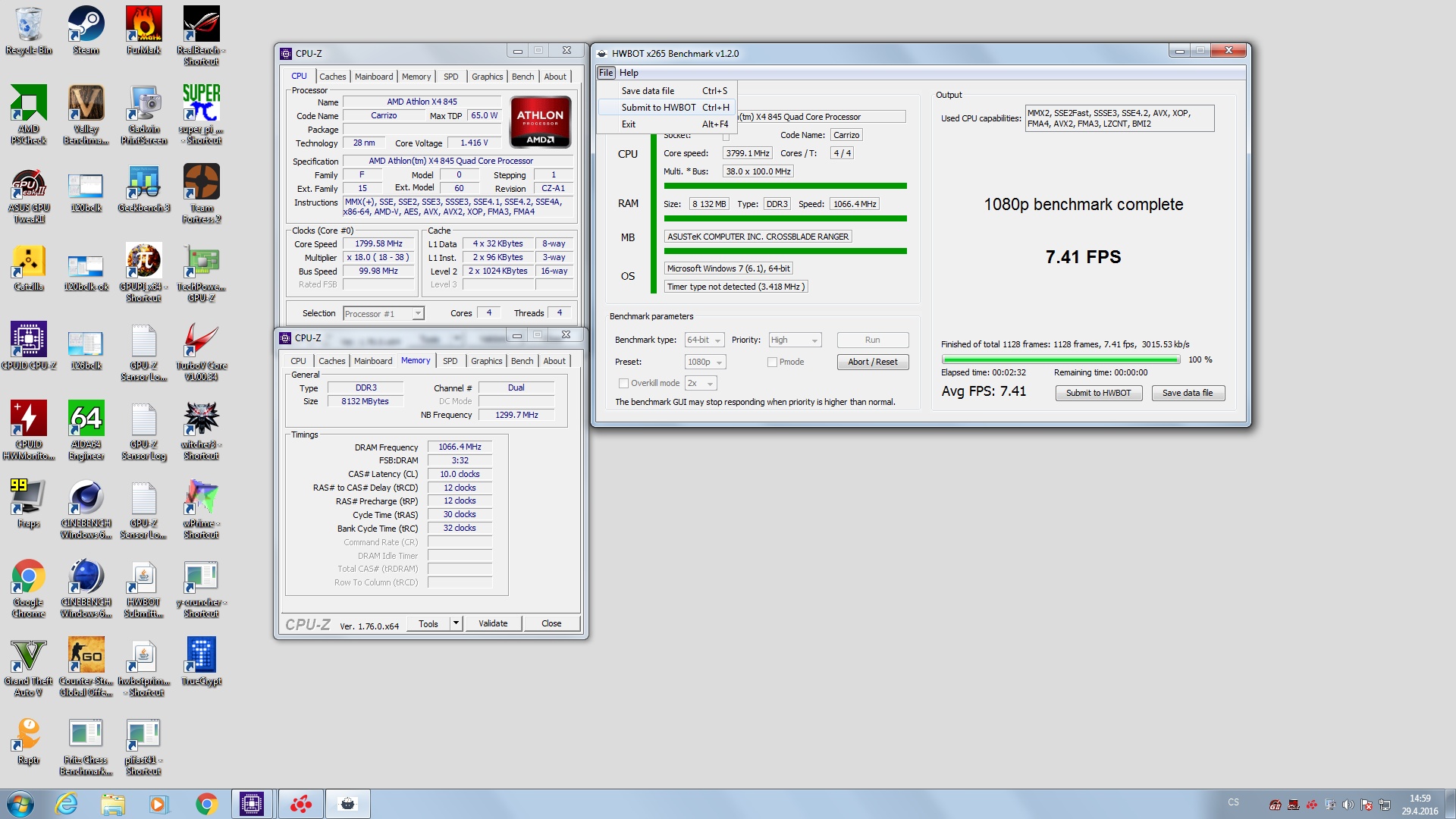Launch TechPowerUp GPU-Z desktop icon

coord(201,272)
